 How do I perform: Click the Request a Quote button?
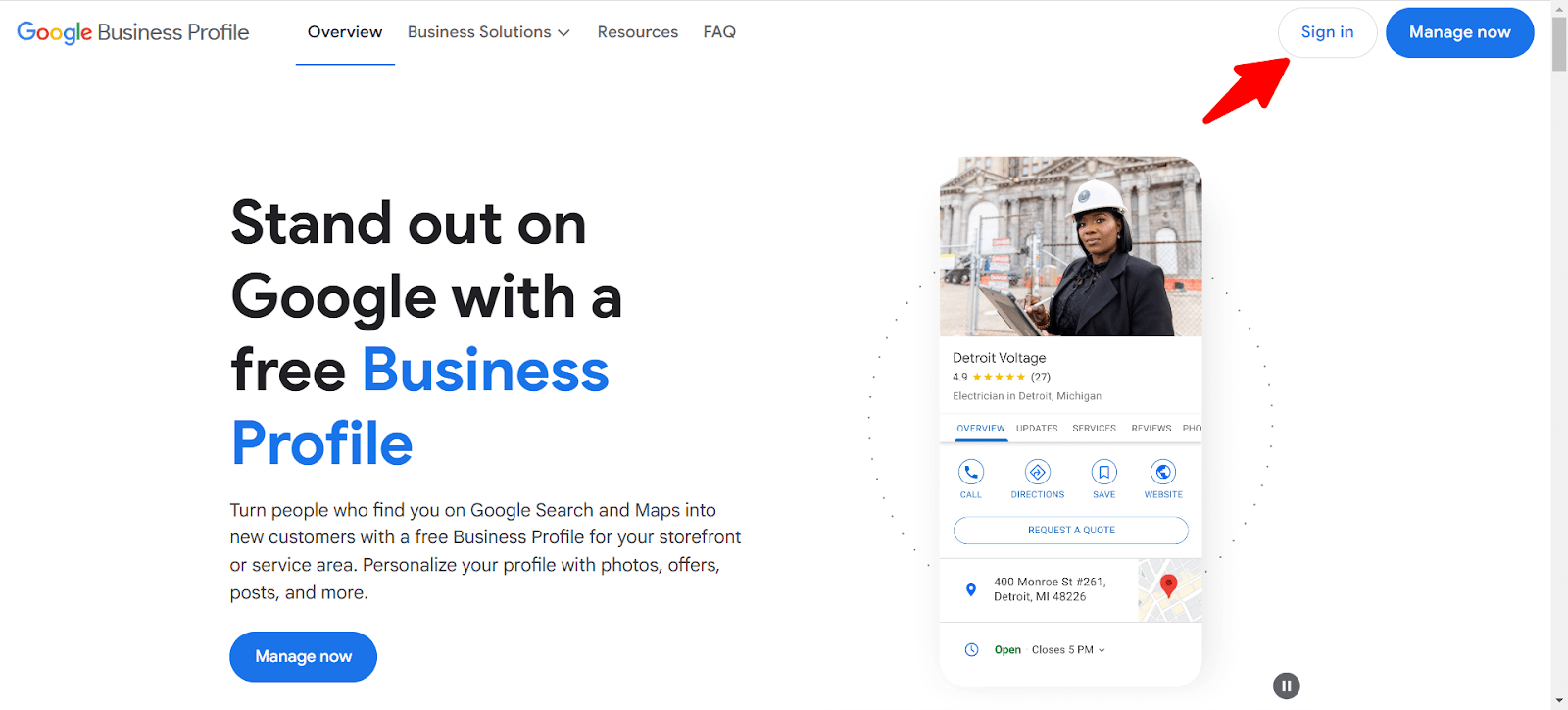[x=1071, y=531]
